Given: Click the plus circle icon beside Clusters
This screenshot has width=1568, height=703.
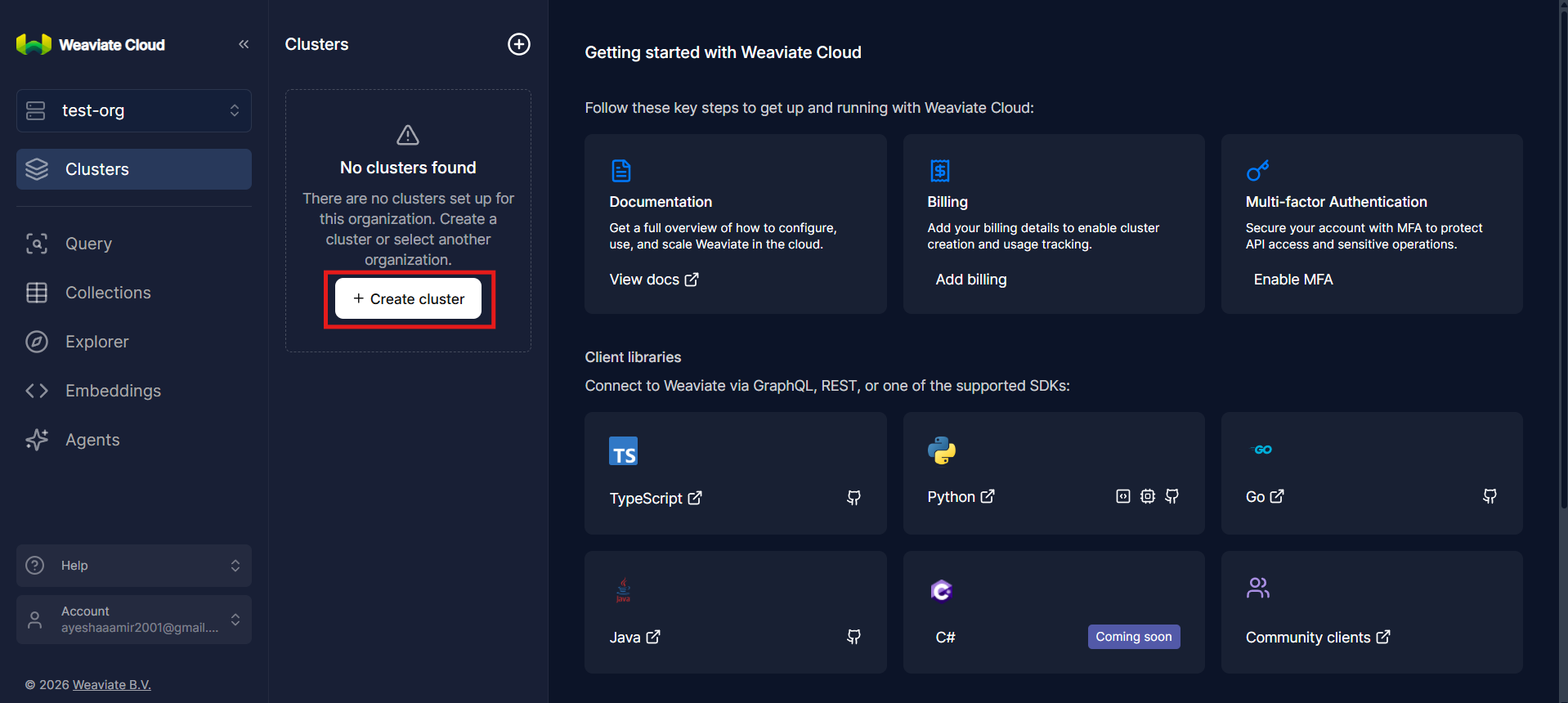Looking at the screenshot, I should pyautogui.click(x=519, y=44).
